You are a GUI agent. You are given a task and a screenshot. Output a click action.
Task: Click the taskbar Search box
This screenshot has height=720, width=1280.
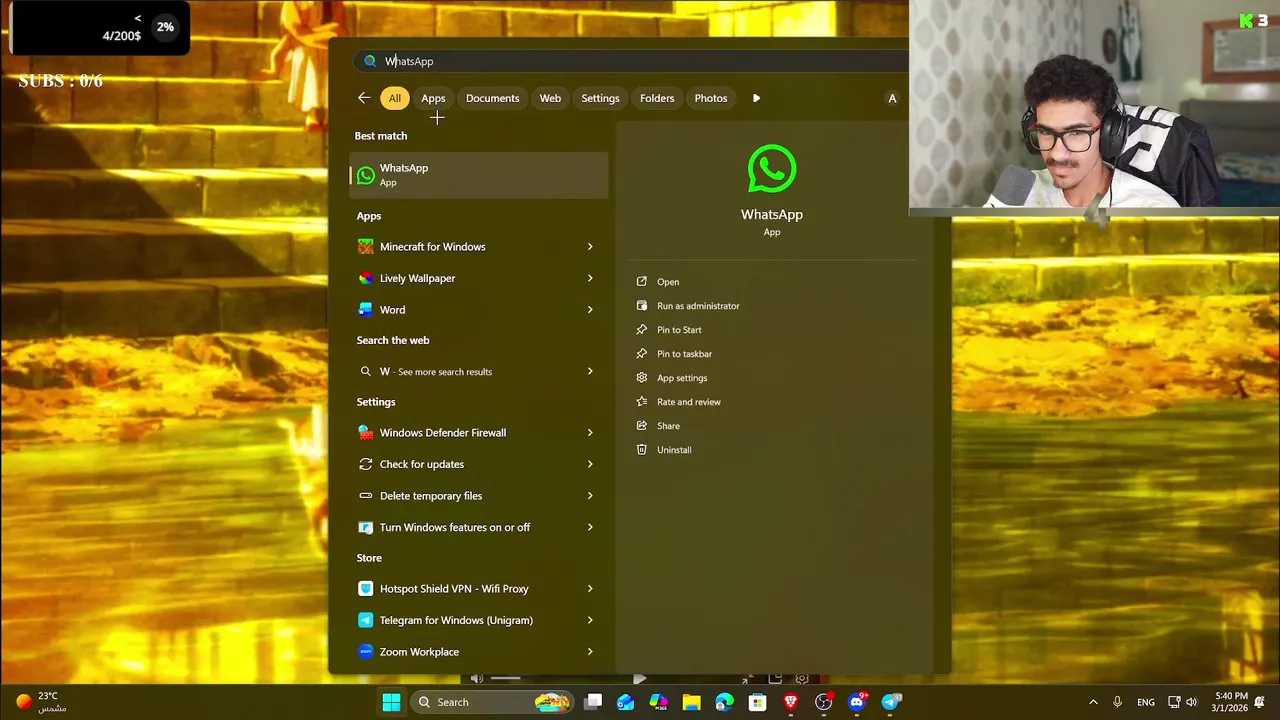click(x=491, y=702)
